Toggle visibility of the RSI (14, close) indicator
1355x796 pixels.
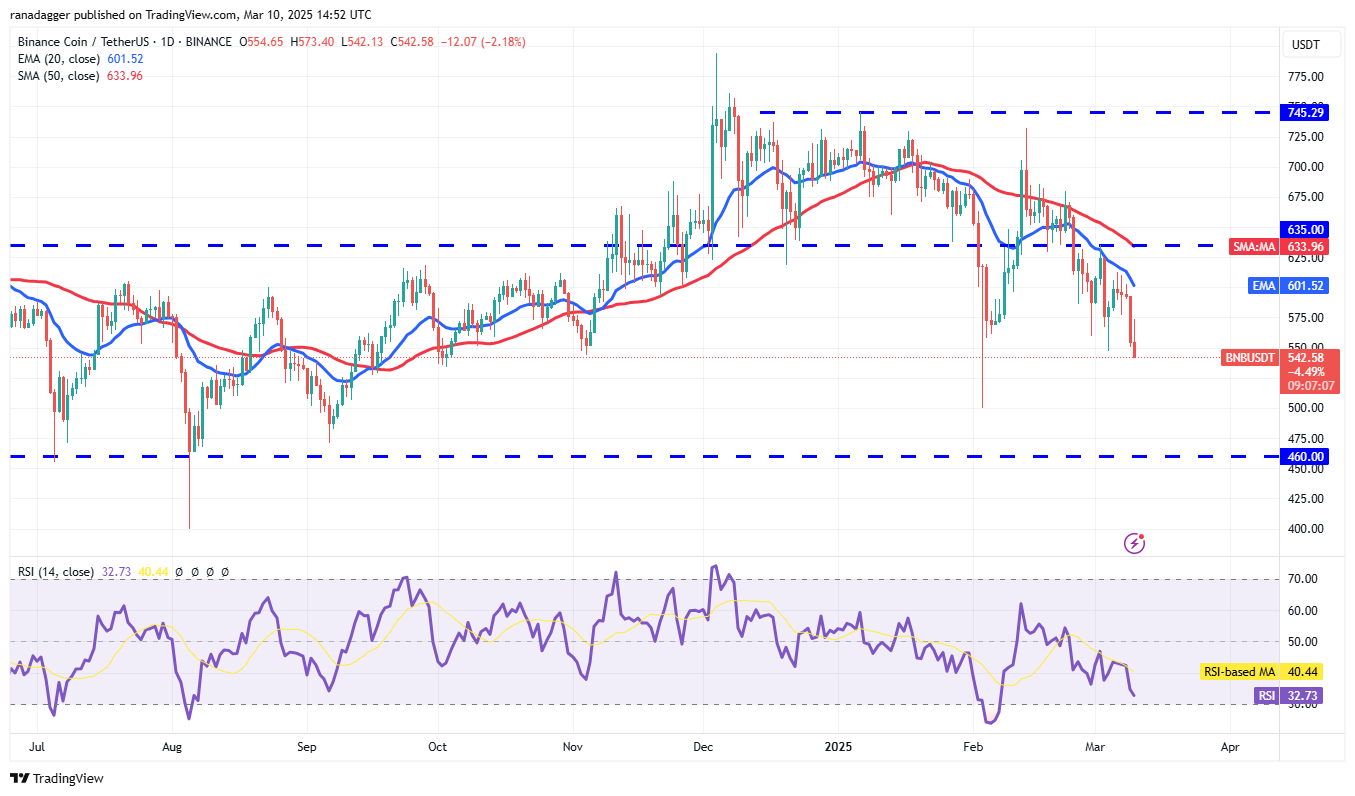55,572
